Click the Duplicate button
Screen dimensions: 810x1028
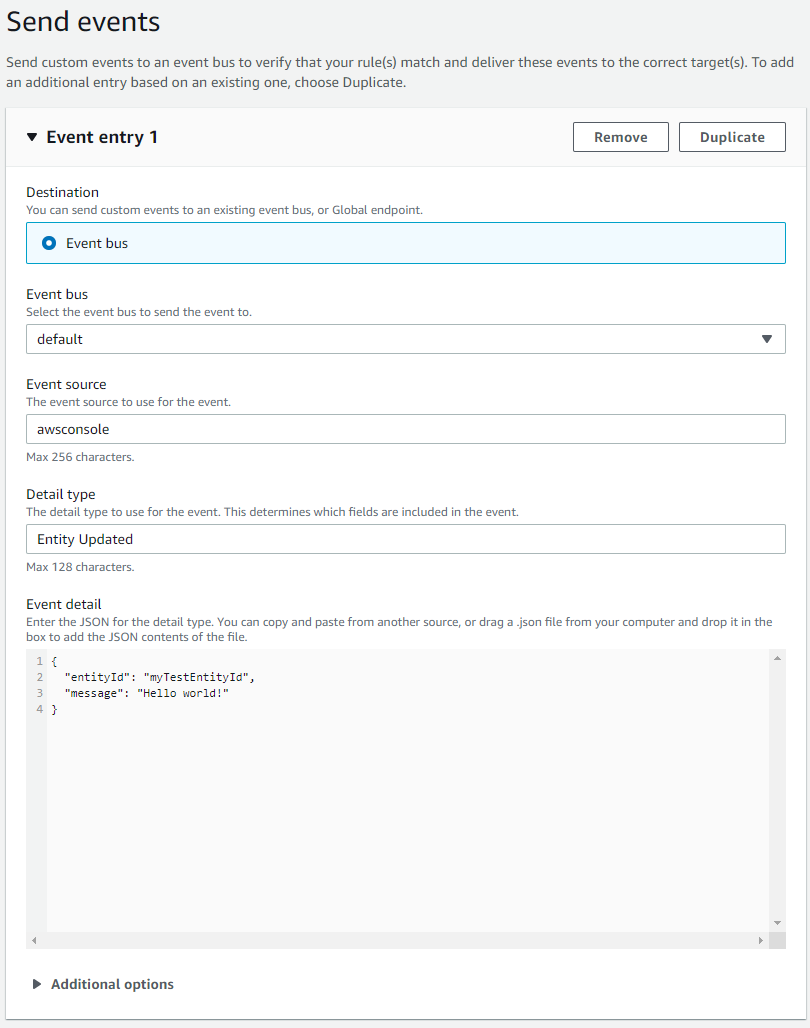732,137
